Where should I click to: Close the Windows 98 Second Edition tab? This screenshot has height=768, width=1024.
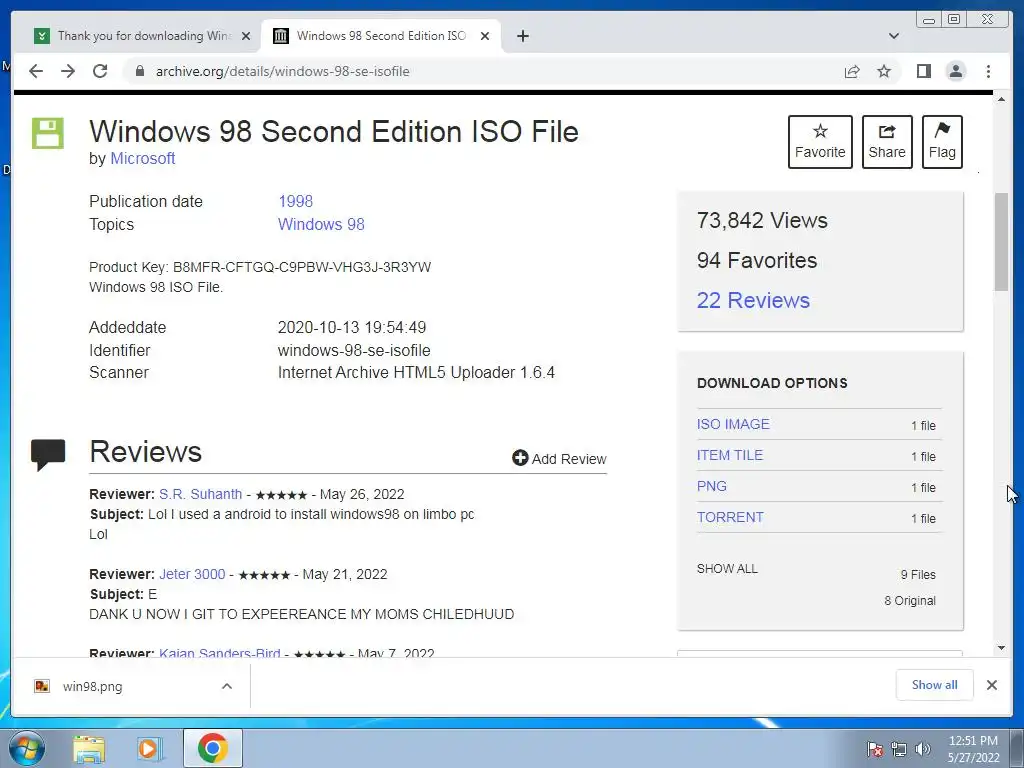(485, 36)
